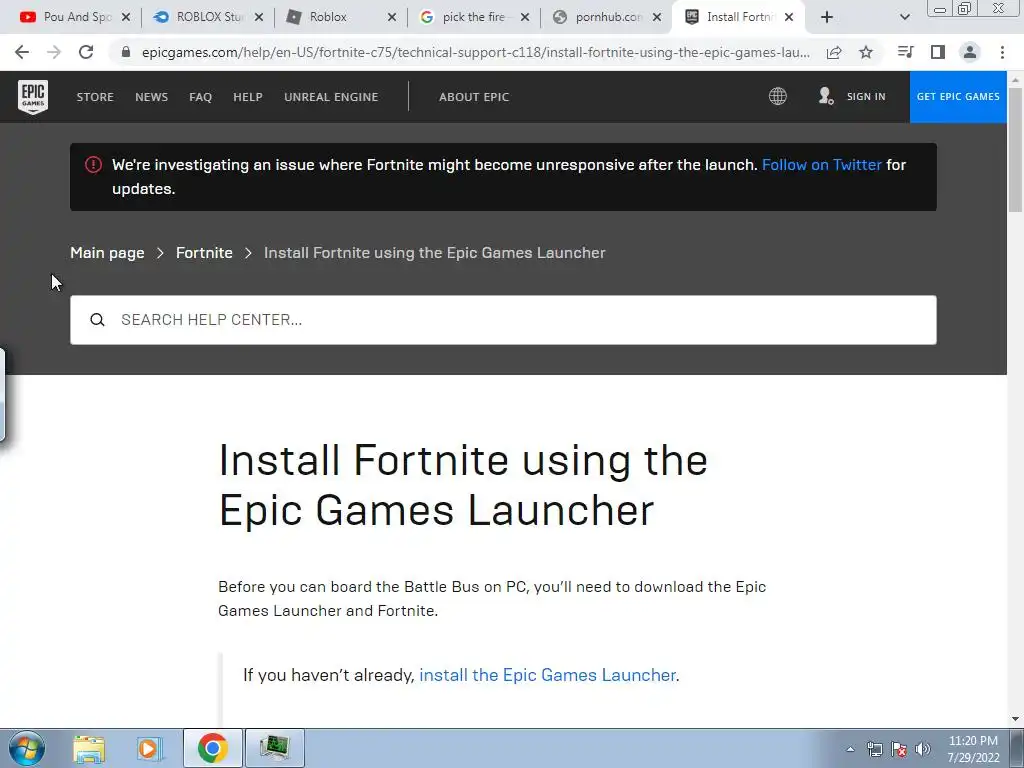Click the red alert icon in the banner
This screenshot has width=1024, height=768.
[93, 165]
